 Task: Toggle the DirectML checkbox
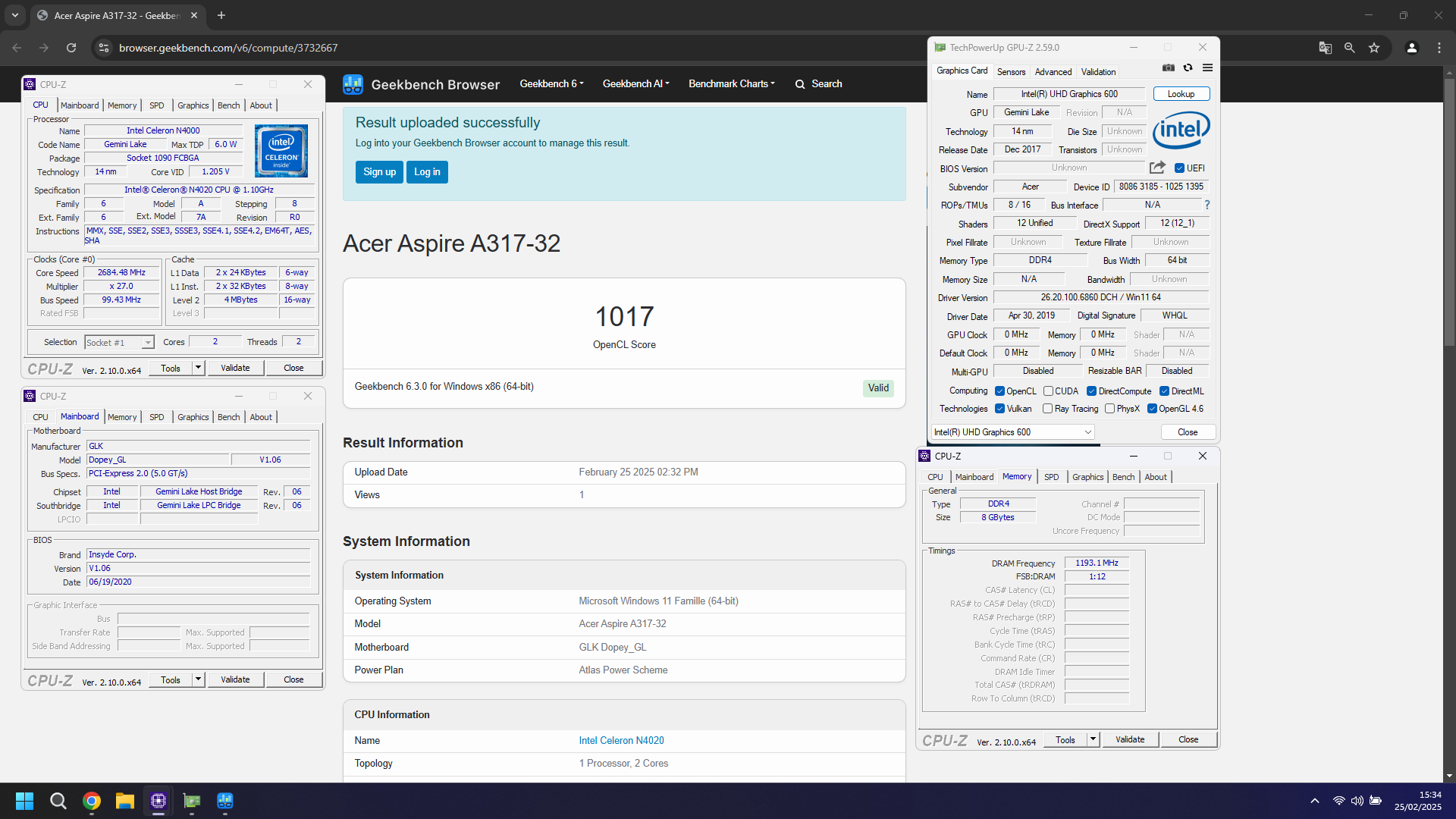1164,391
